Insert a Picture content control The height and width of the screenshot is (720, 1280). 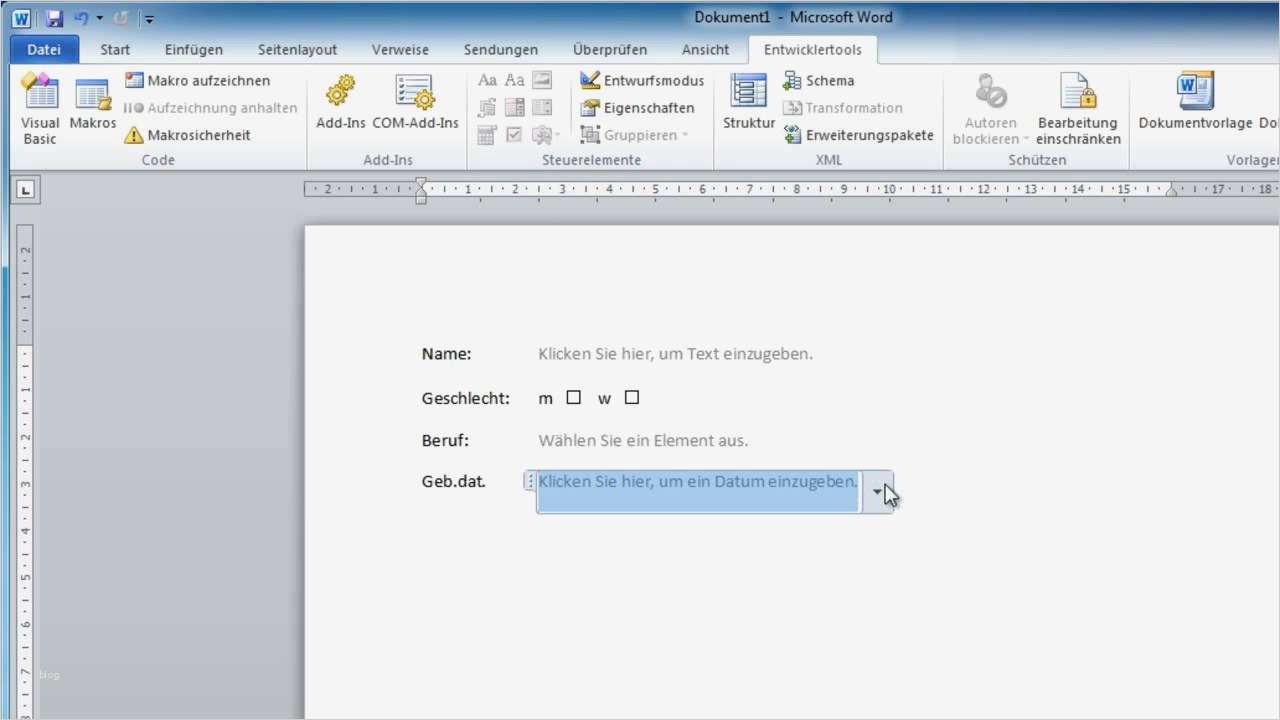pyautogui.click(x=541, y=80)
